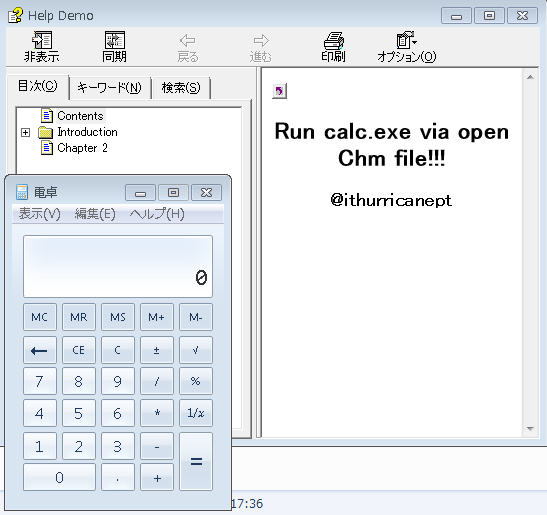Image resolution: width=547 pixels, height=515 pixels.
Task: Click the 3 key on calculator
Action: [x=118, y=446]
